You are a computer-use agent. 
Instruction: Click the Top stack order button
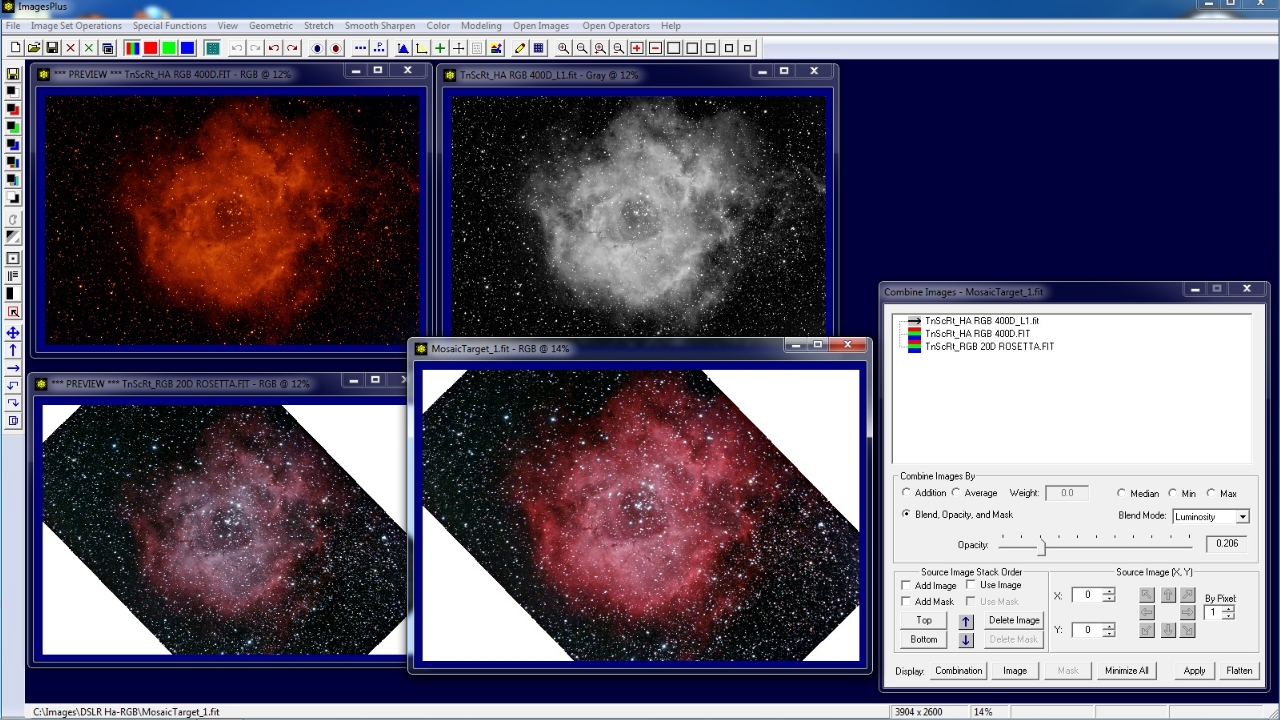point(924,620)
